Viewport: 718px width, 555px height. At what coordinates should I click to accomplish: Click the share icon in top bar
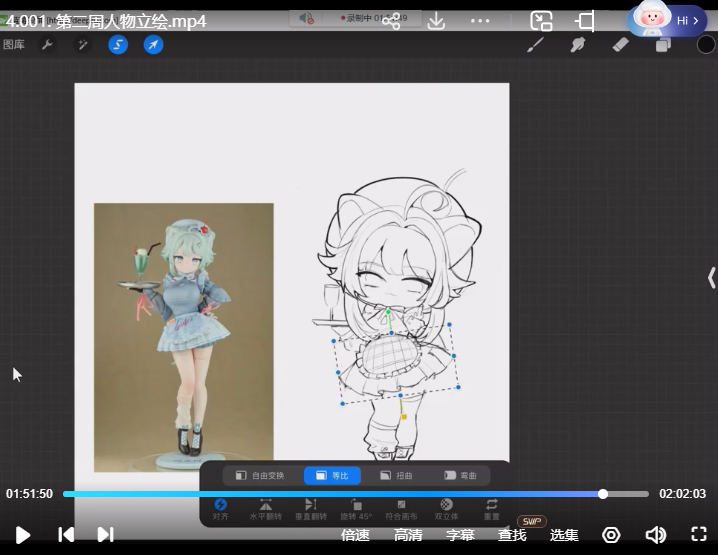pos(391,20)
